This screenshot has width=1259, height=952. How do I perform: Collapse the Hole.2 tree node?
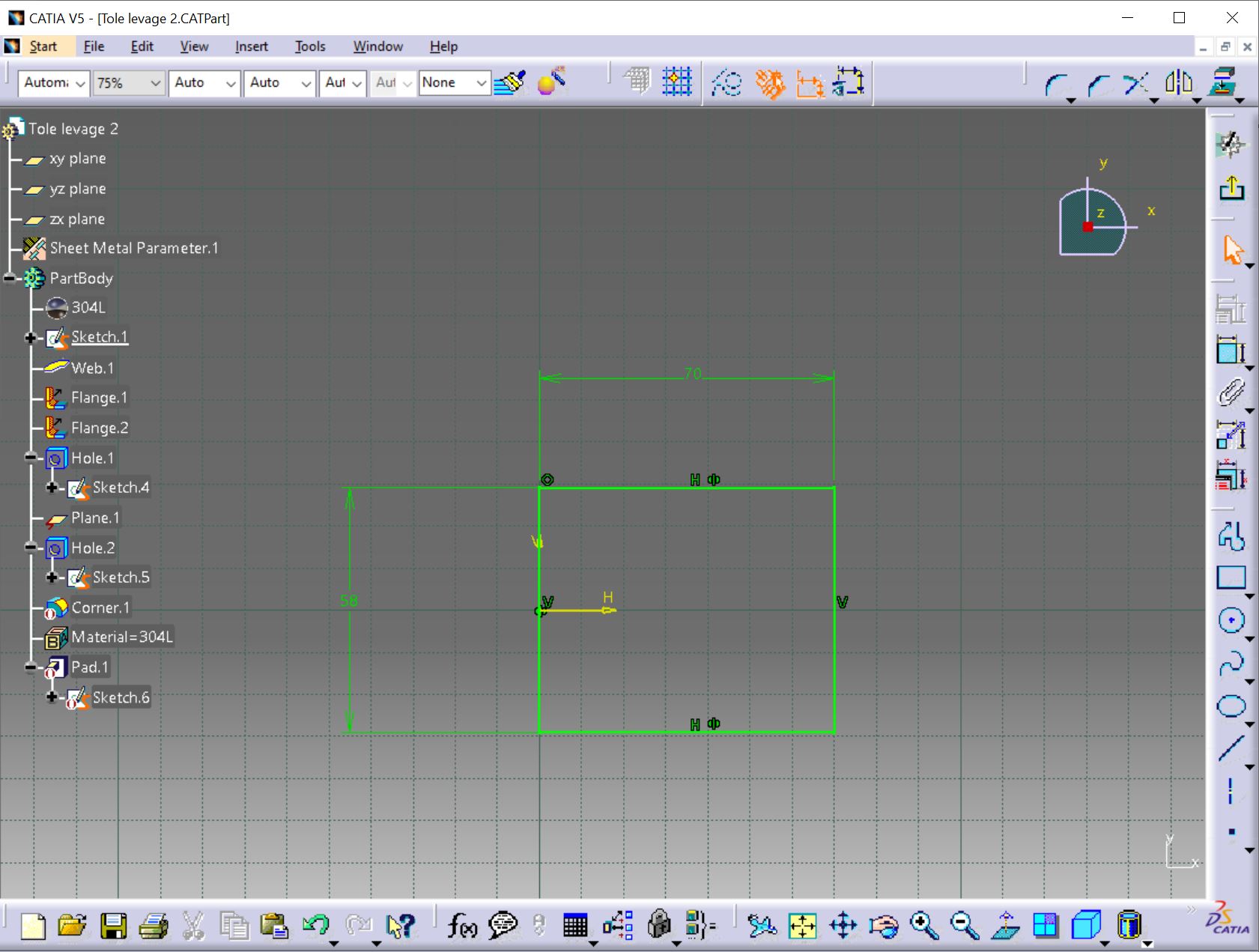tap(30, 548)
